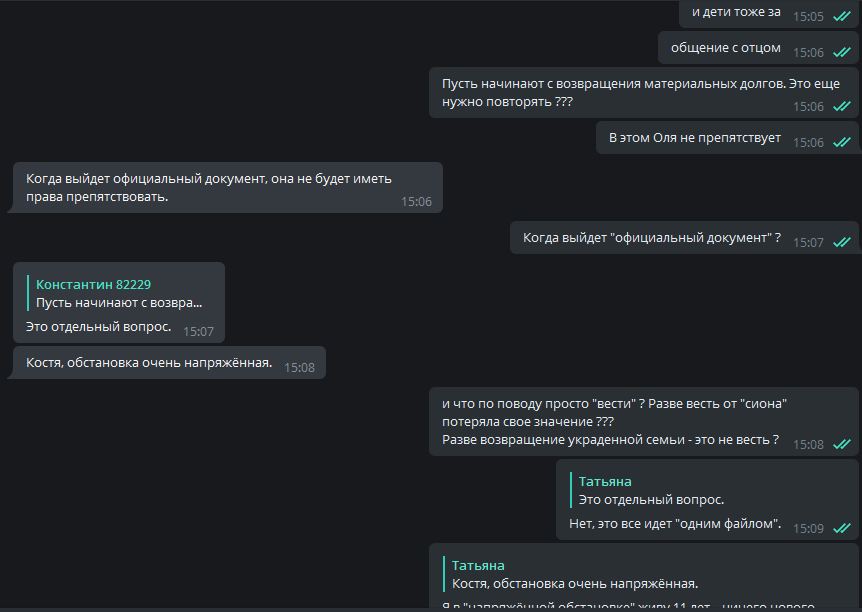Viewport: 862px width, 612px height.
Task: Click double-check icon next to 15:07 outgoing message
Action: [841, 242]
